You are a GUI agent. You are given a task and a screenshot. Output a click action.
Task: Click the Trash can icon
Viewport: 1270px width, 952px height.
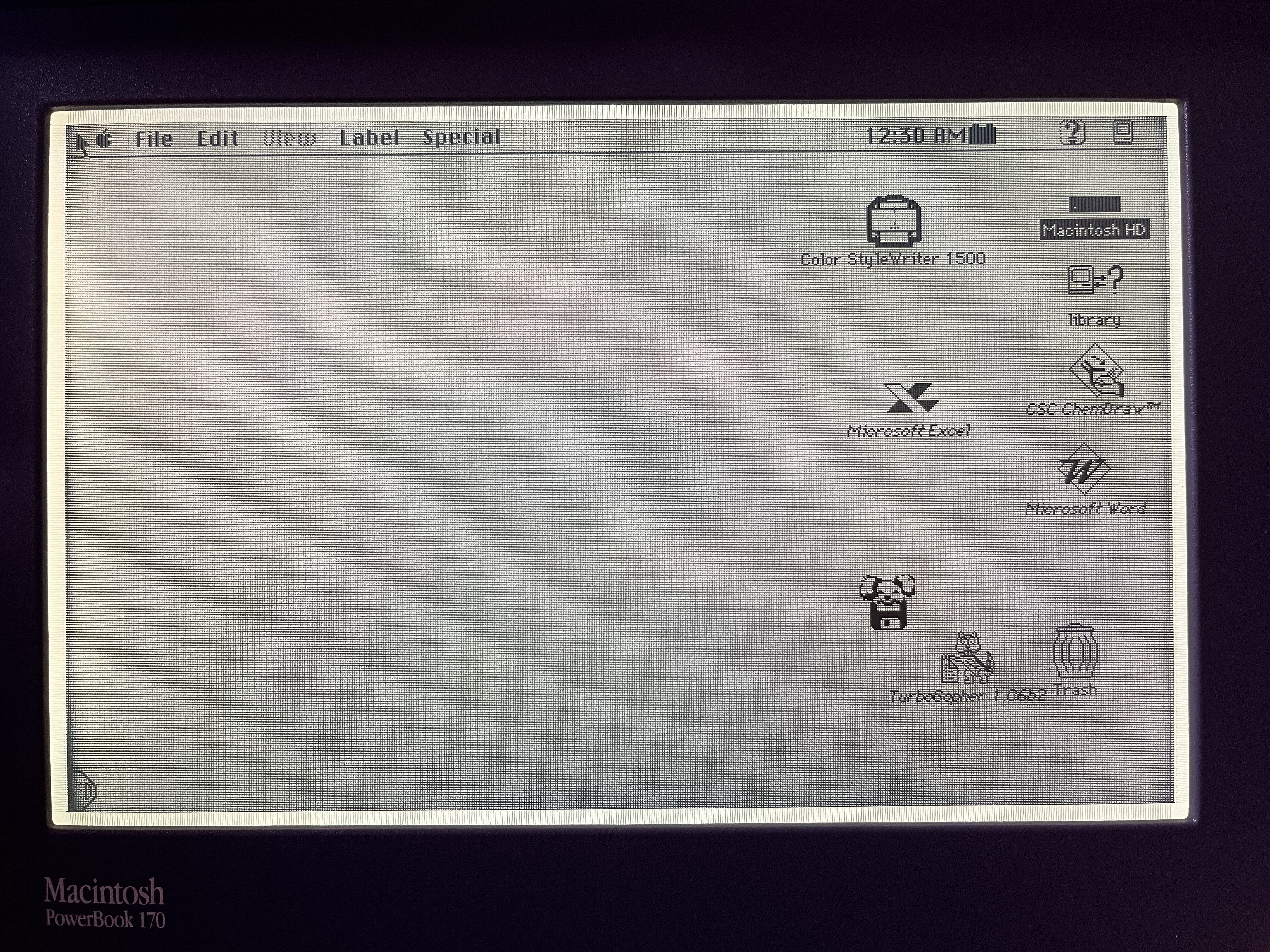coord(1075,651)
